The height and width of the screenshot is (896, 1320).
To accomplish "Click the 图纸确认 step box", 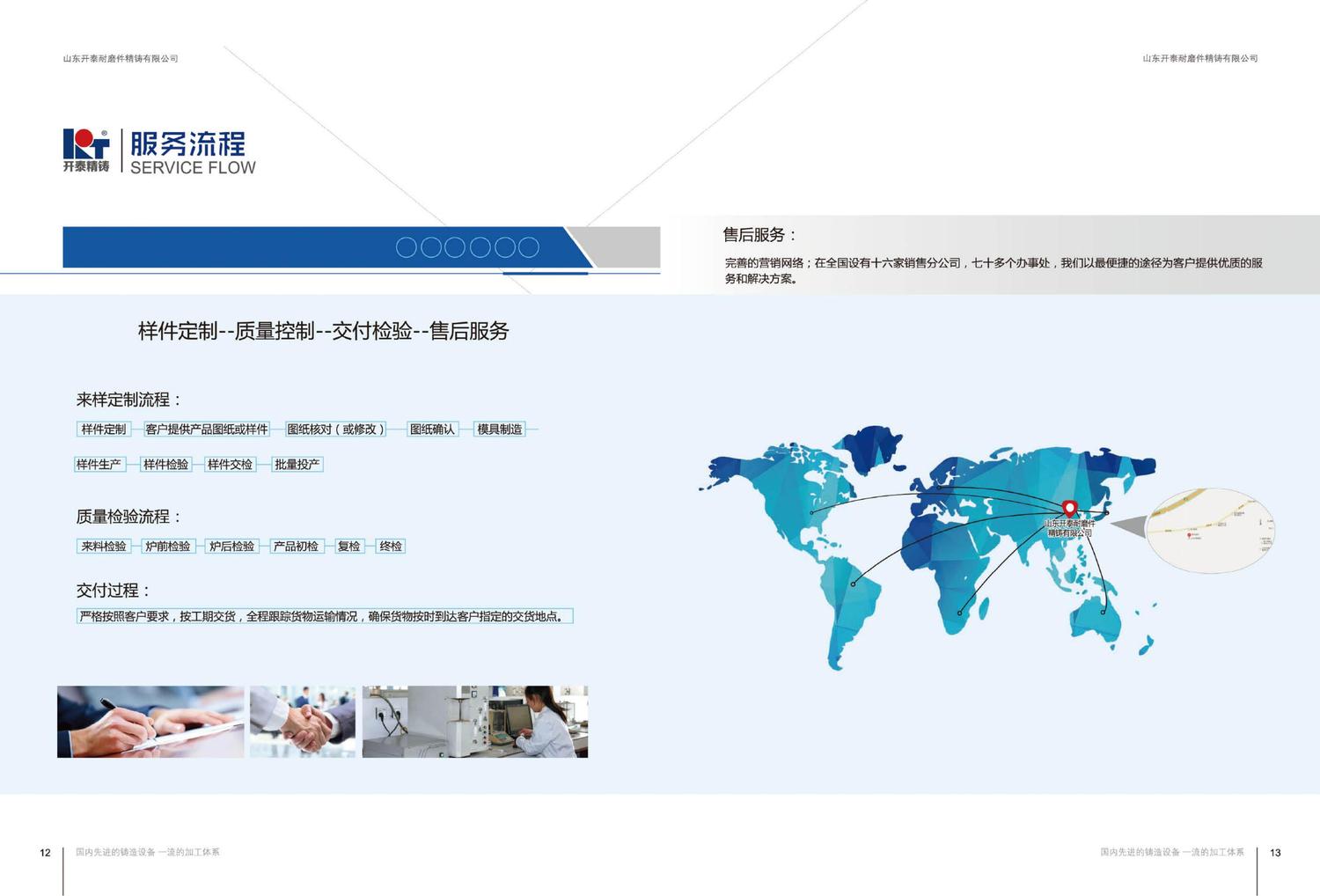I will click(x=433, y=430).
